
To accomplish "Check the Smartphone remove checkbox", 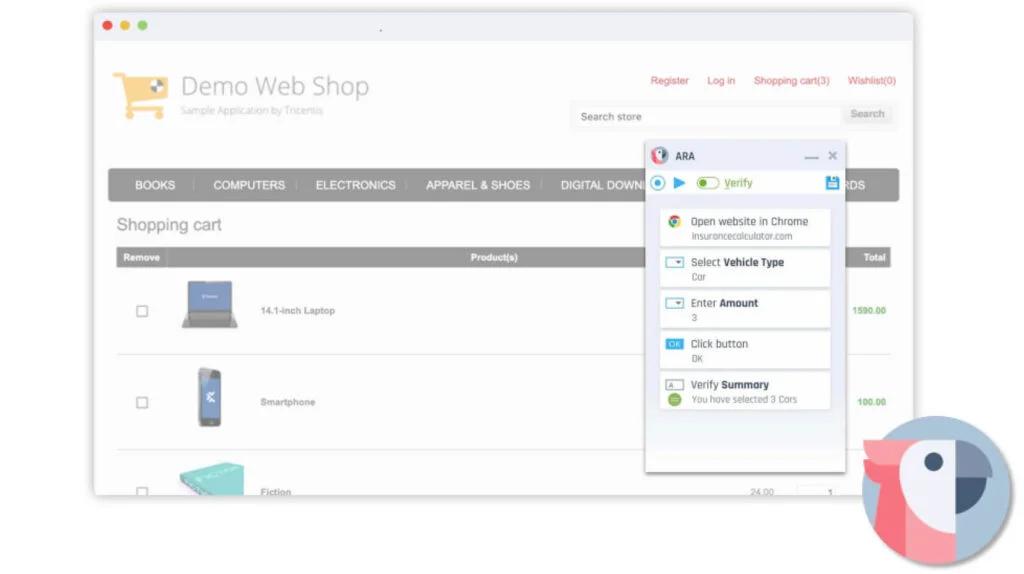I will (142, 402).
